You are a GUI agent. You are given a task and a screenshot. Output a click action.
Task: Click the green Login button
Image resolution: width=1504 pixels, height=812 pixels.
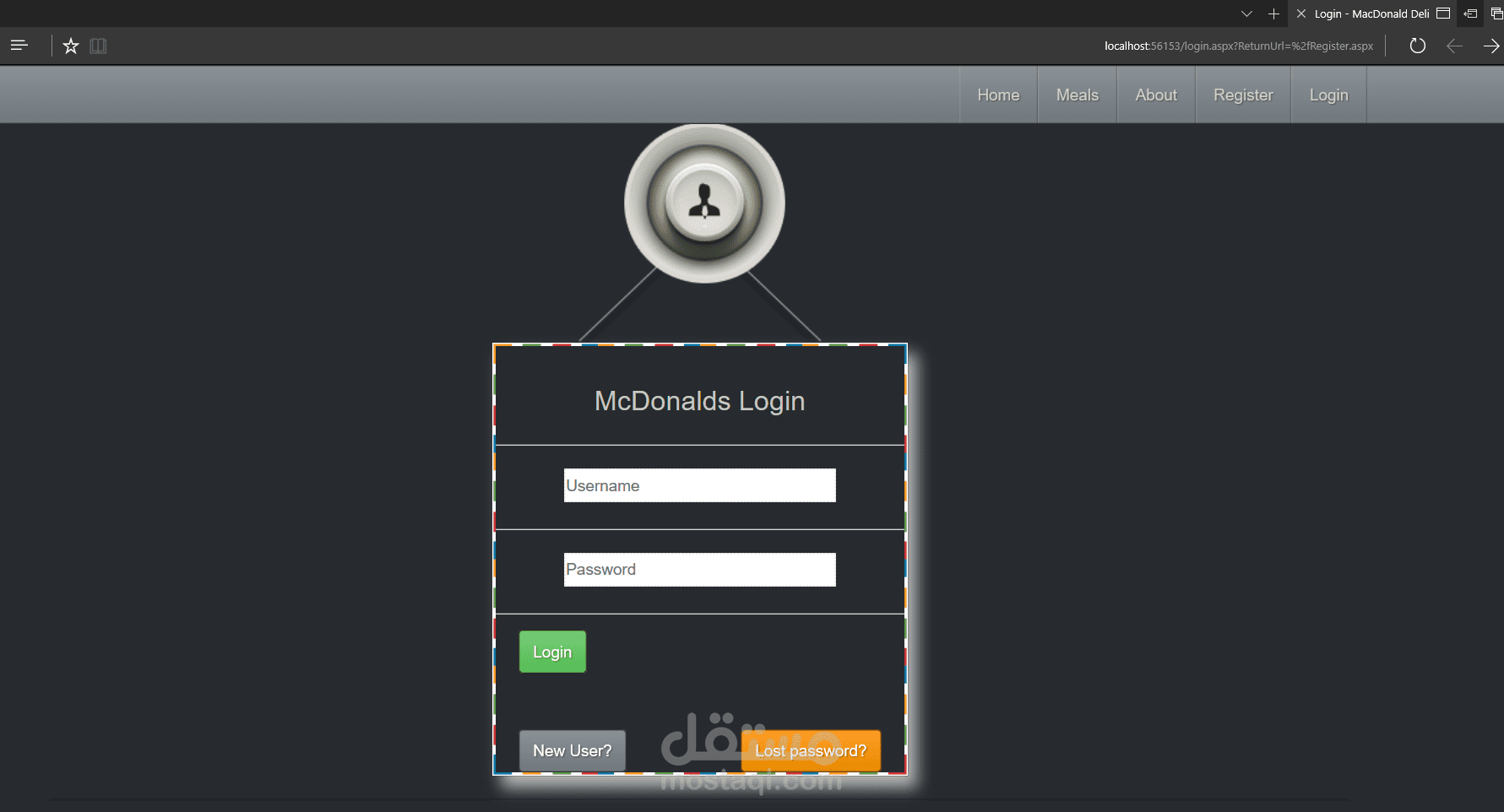pos(552,652)
